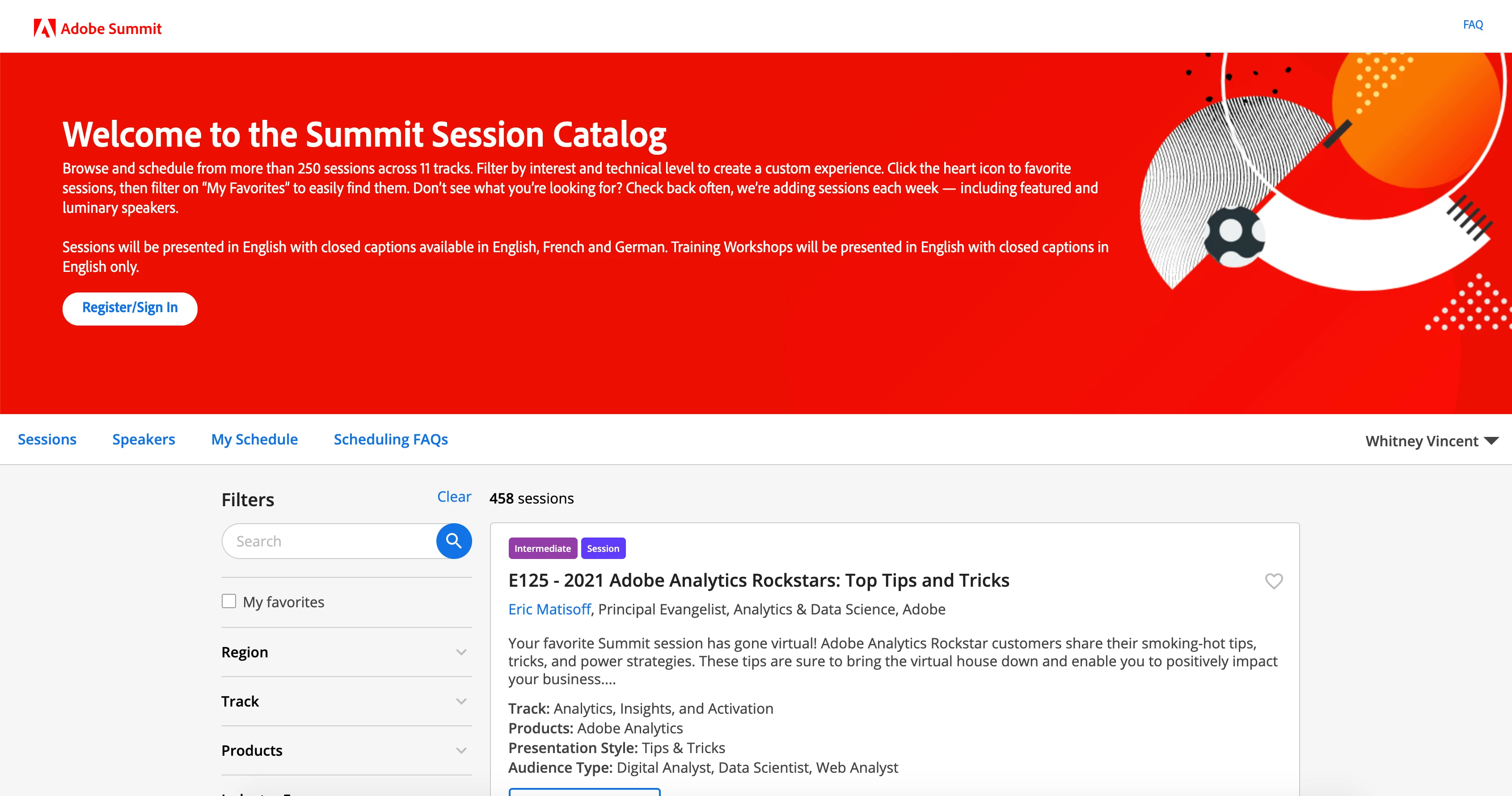
Task: Favorite session E125 with heart icon
Action: 1273,580
